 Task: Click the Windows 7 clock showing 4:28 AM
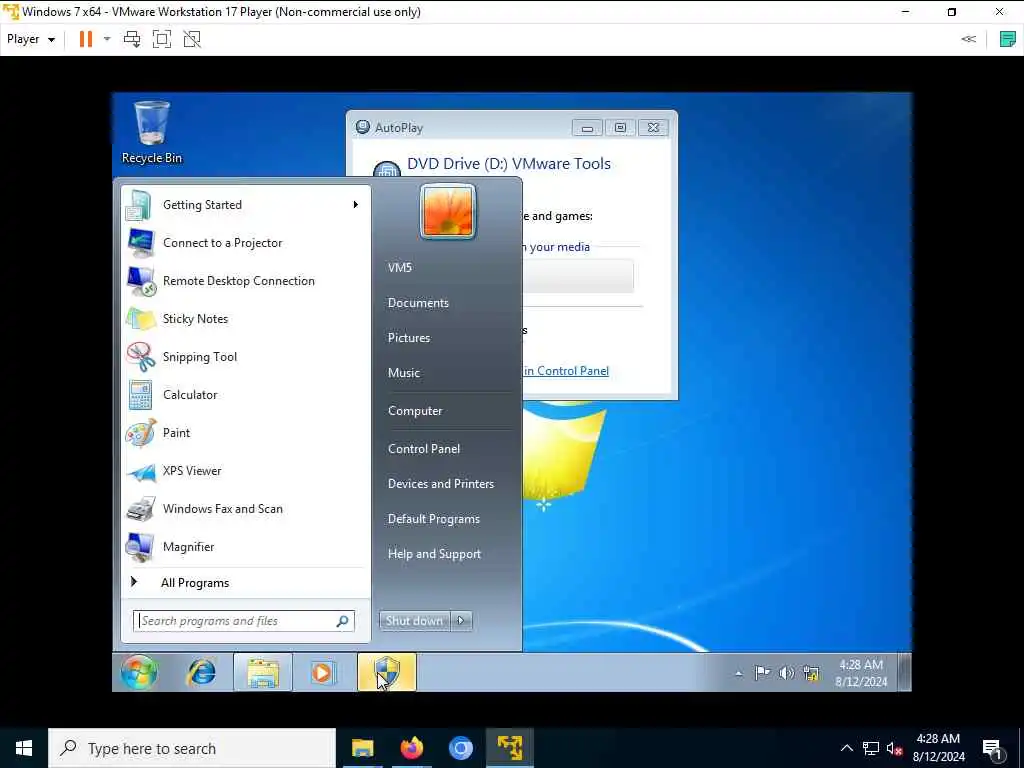pyautogui.click(x=861, y=673)
